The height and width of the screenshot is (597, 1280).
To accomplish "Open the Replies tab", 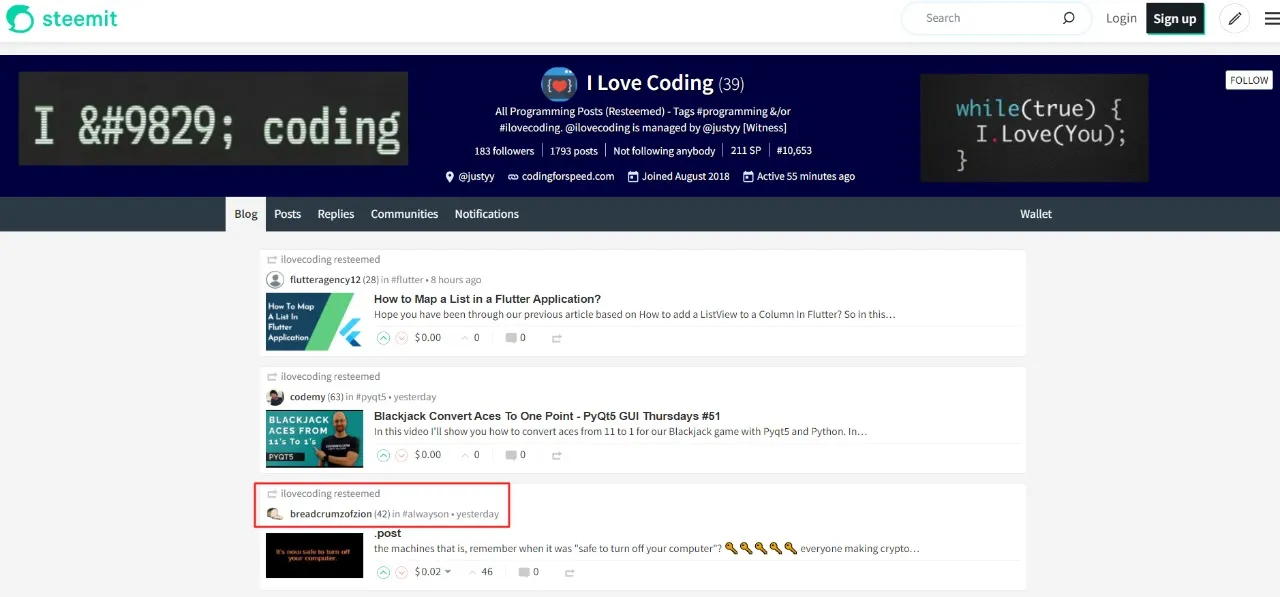I will 336,214.
